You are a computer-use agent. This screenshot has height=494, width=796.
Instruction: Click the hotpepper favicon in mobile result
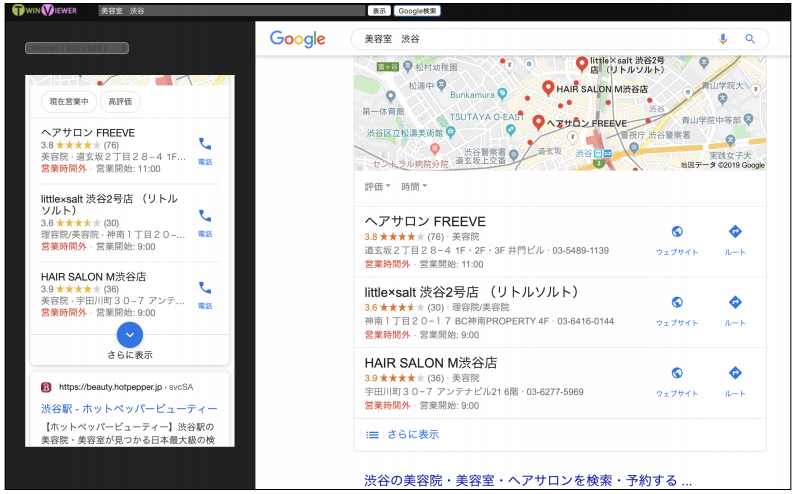coord(46,387)
